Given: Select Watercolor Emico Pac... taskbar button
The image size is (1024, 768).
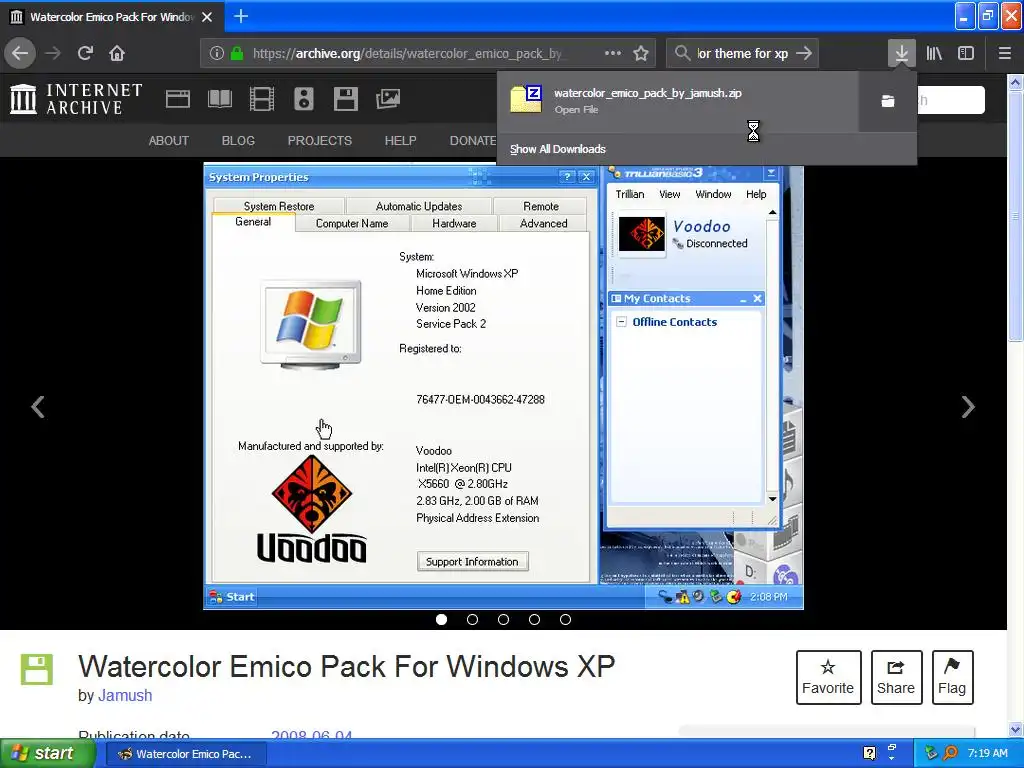Looking at the screenshot, I should [185, 754].
